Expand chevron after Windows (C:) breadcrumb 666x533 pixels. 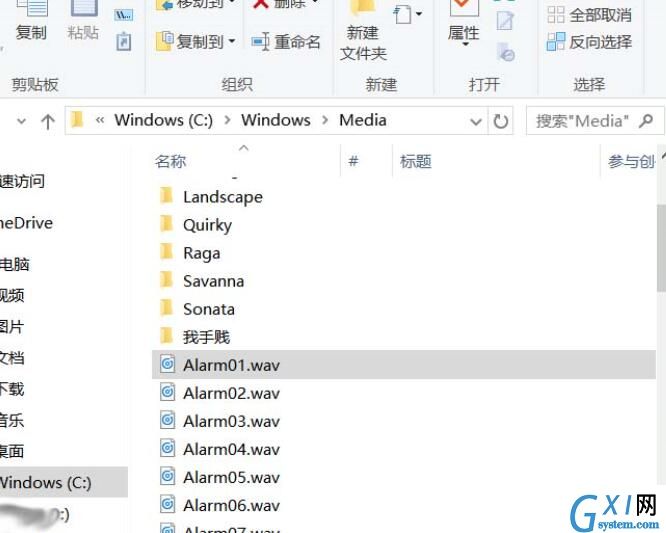pos(227,120)
